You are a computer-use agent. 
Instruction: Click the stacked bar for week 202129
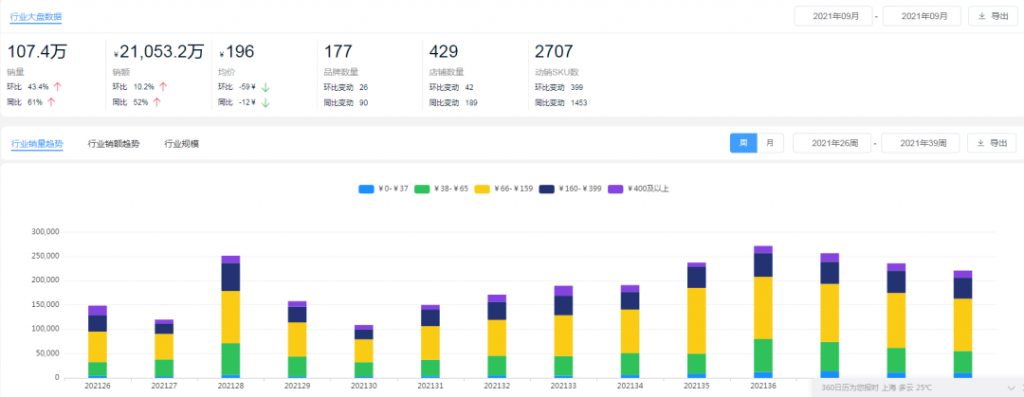pyautogui.click(x=297, y=340)
